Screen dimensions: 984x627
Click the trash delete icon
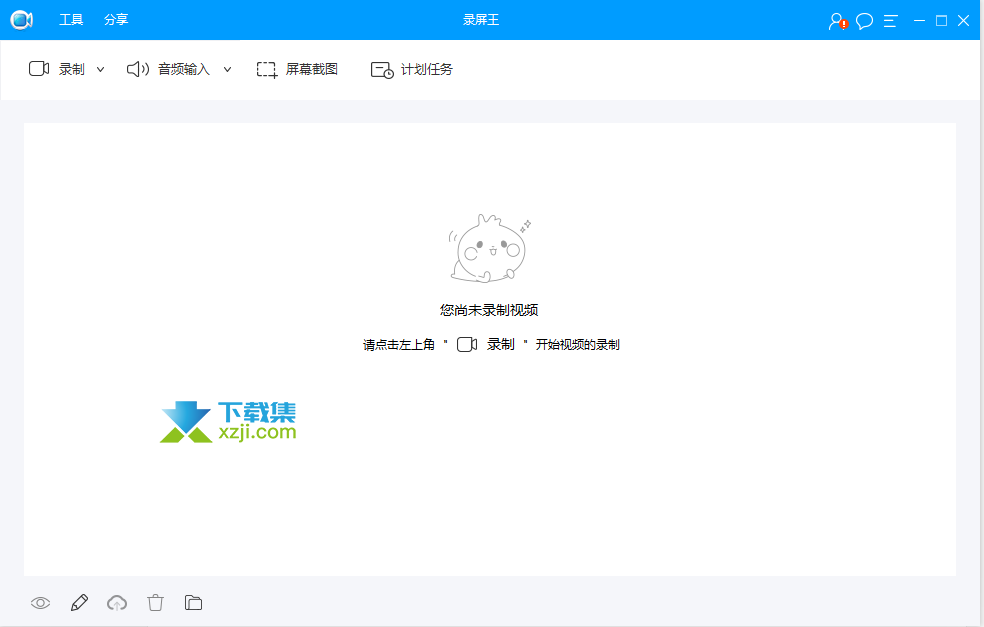tap(156, 603)
